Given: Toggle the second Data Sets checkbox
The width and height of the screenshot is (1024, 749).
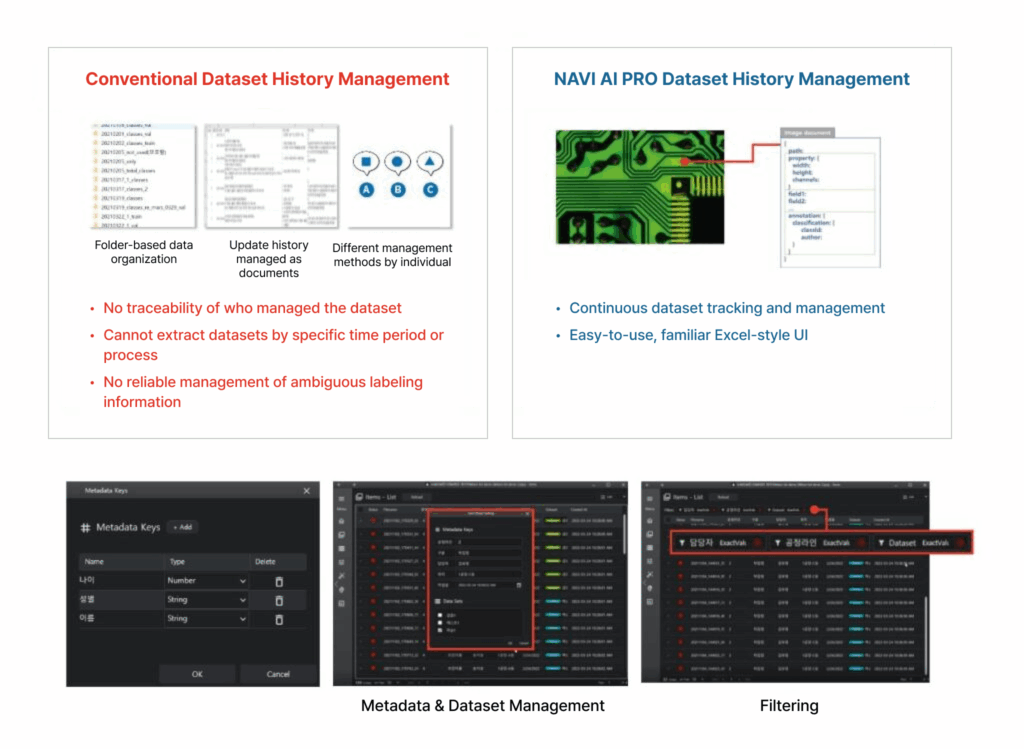Looking at the screenshot, I should point(441,624).
